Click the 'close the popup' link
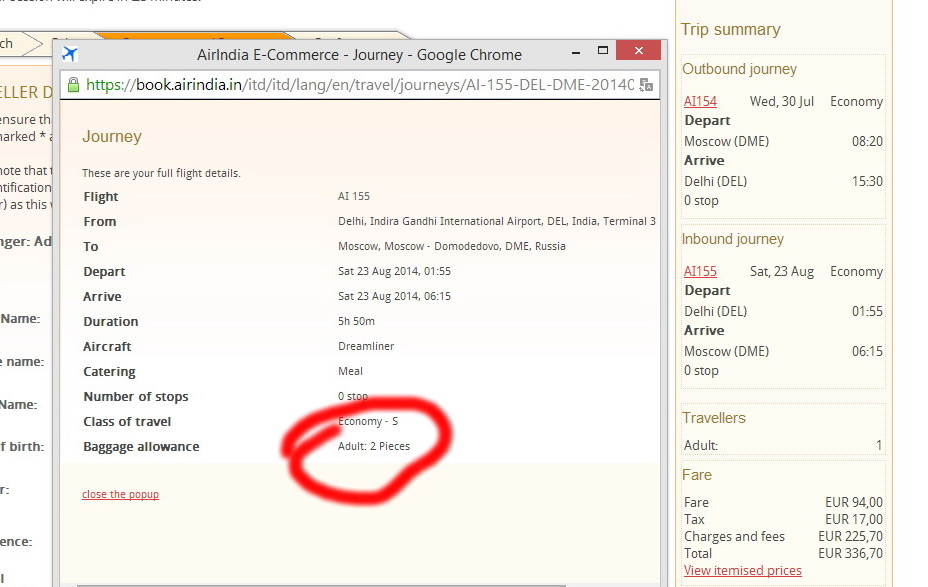The width and height of the screenshot is (928, 587). point(120,494)
